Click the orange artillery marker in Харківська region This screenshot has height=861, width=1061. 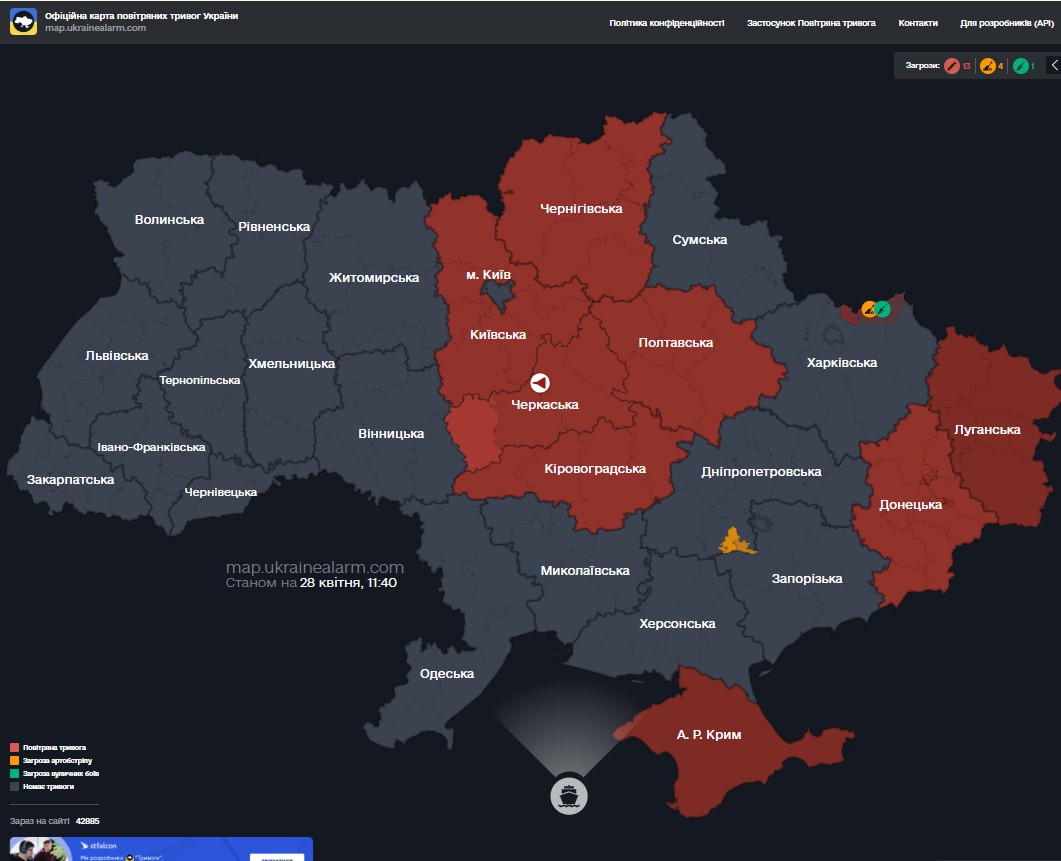pyautogui.click(x=870, y=309)
